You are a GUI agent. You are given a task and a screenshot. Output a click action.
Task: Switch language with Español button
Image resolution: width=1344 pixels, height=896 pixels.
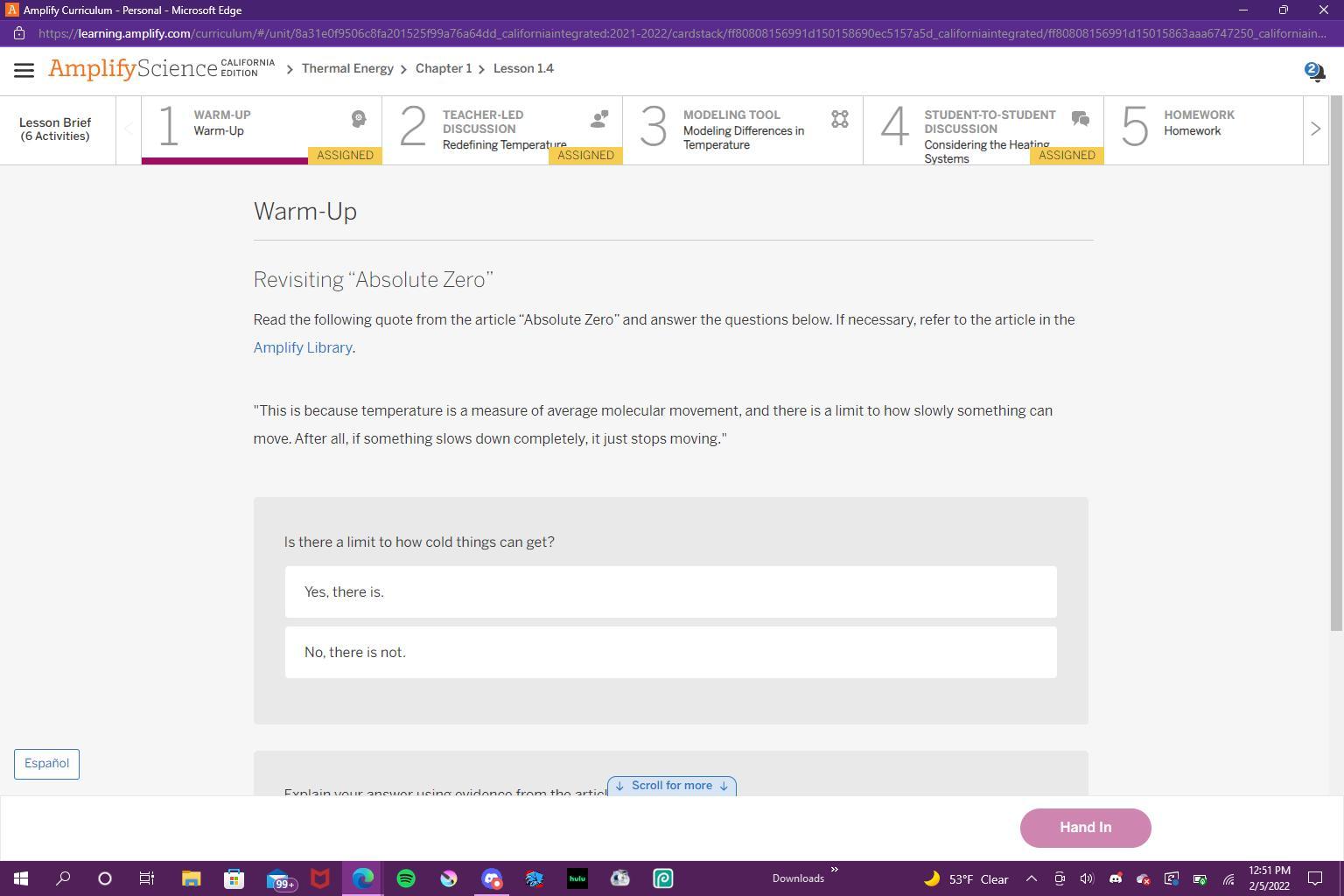click(x=46, y=764)
